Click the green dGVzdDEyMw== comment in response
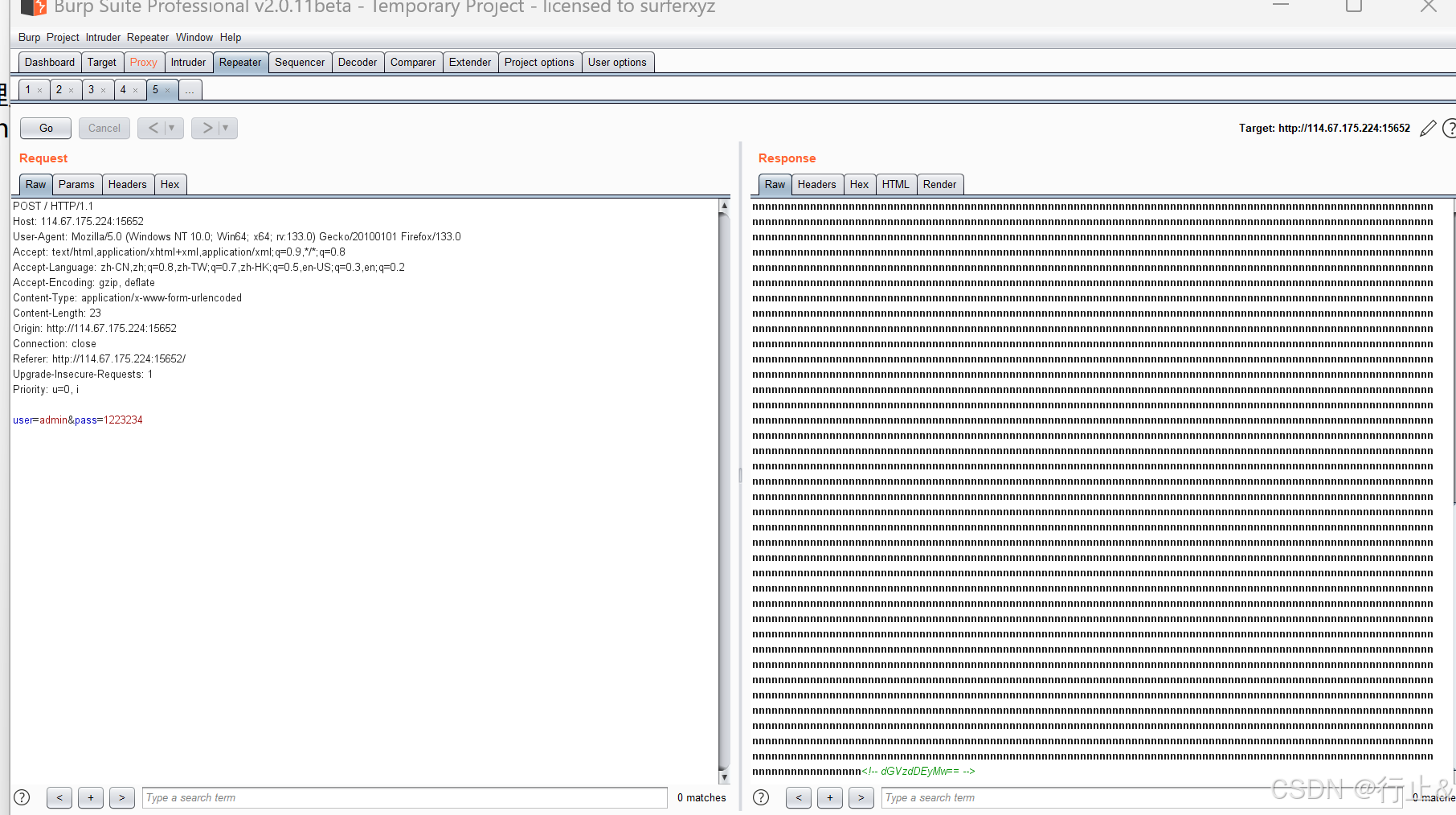The height and width of the screenshot is (815, 1456). click(x=918, y=771)
